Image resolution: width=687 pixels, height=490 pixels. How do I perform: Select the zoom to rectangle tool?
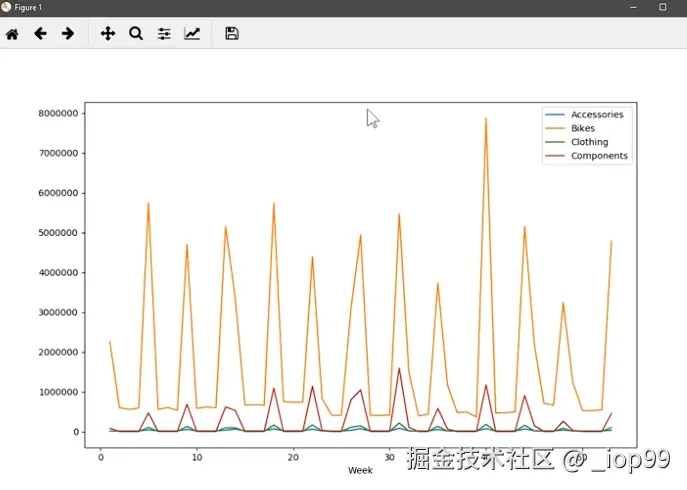136,33
